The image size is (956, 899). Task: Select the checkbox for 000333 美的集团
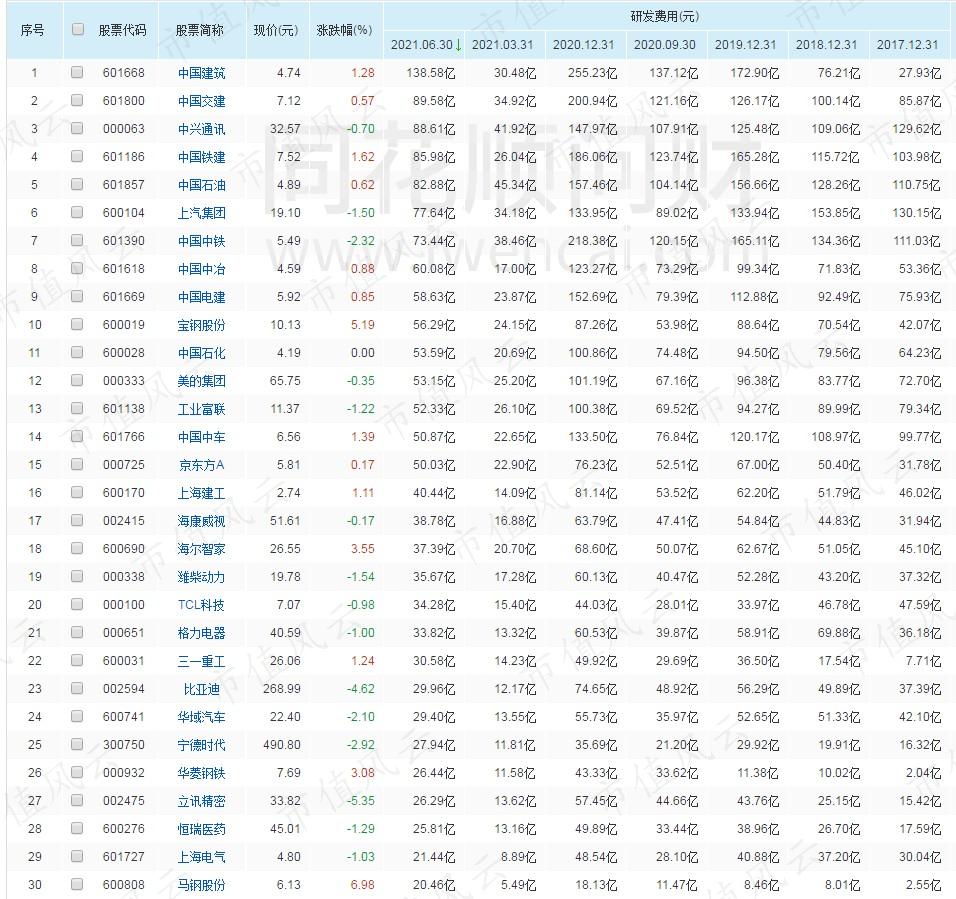point(77,380)
